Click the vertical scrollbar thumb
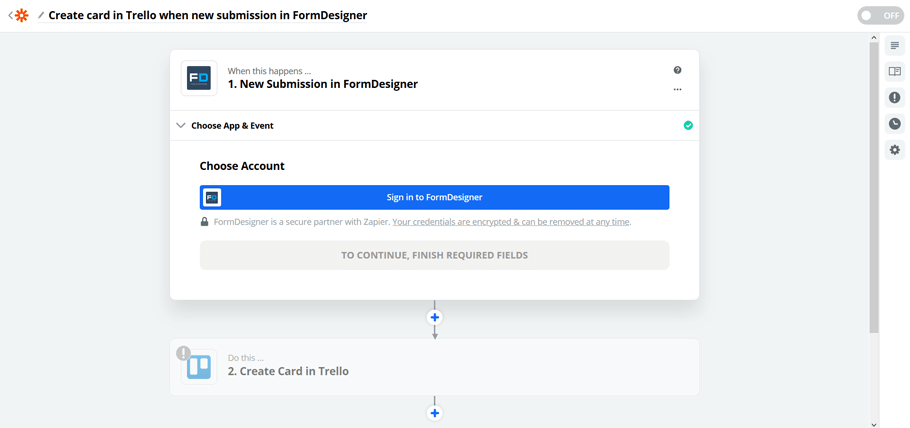 point(874,188)
